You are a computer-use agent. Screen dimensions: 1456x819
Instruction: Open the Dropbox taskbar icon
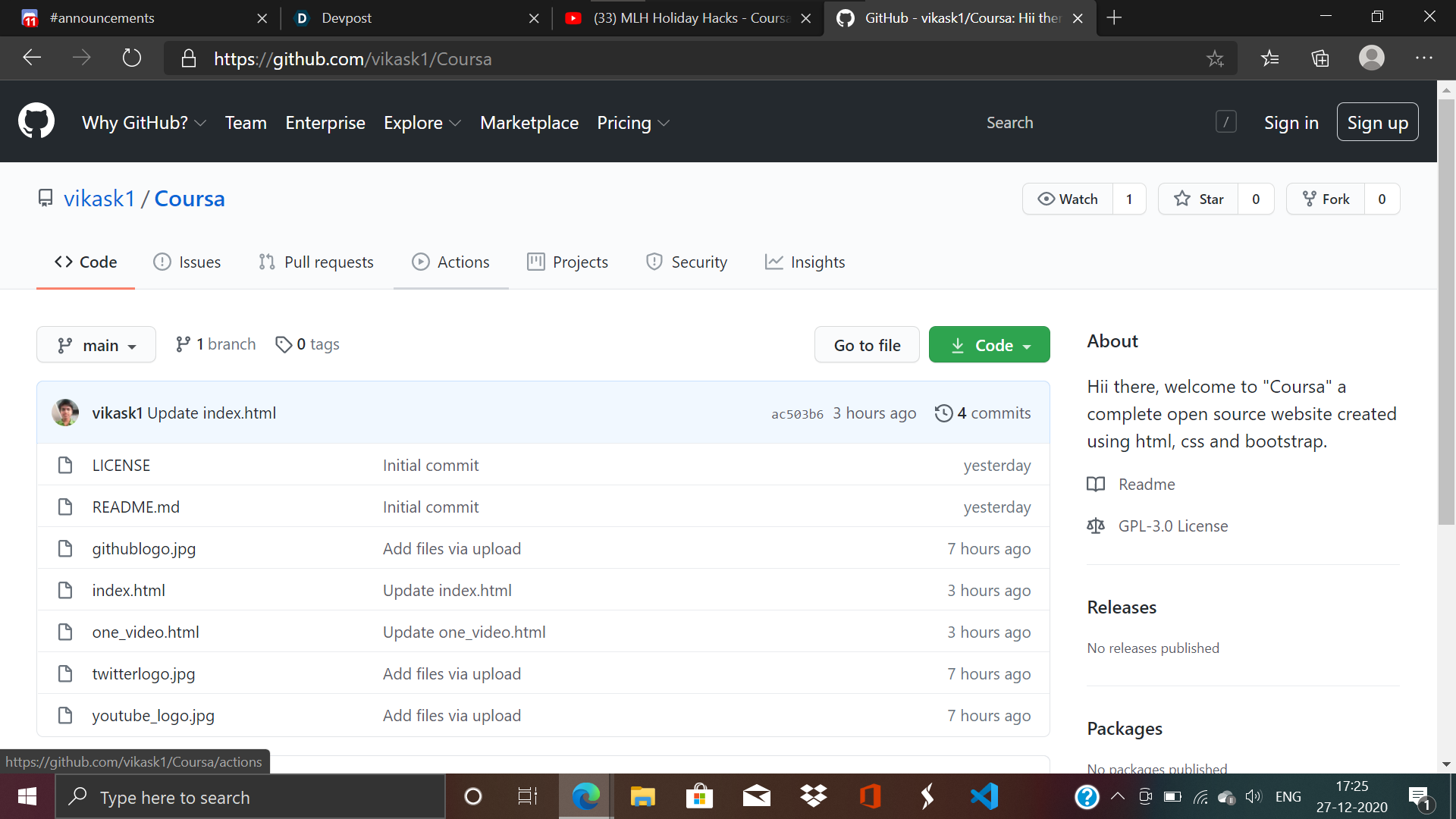pyautogui.click(x=813, y=796)
